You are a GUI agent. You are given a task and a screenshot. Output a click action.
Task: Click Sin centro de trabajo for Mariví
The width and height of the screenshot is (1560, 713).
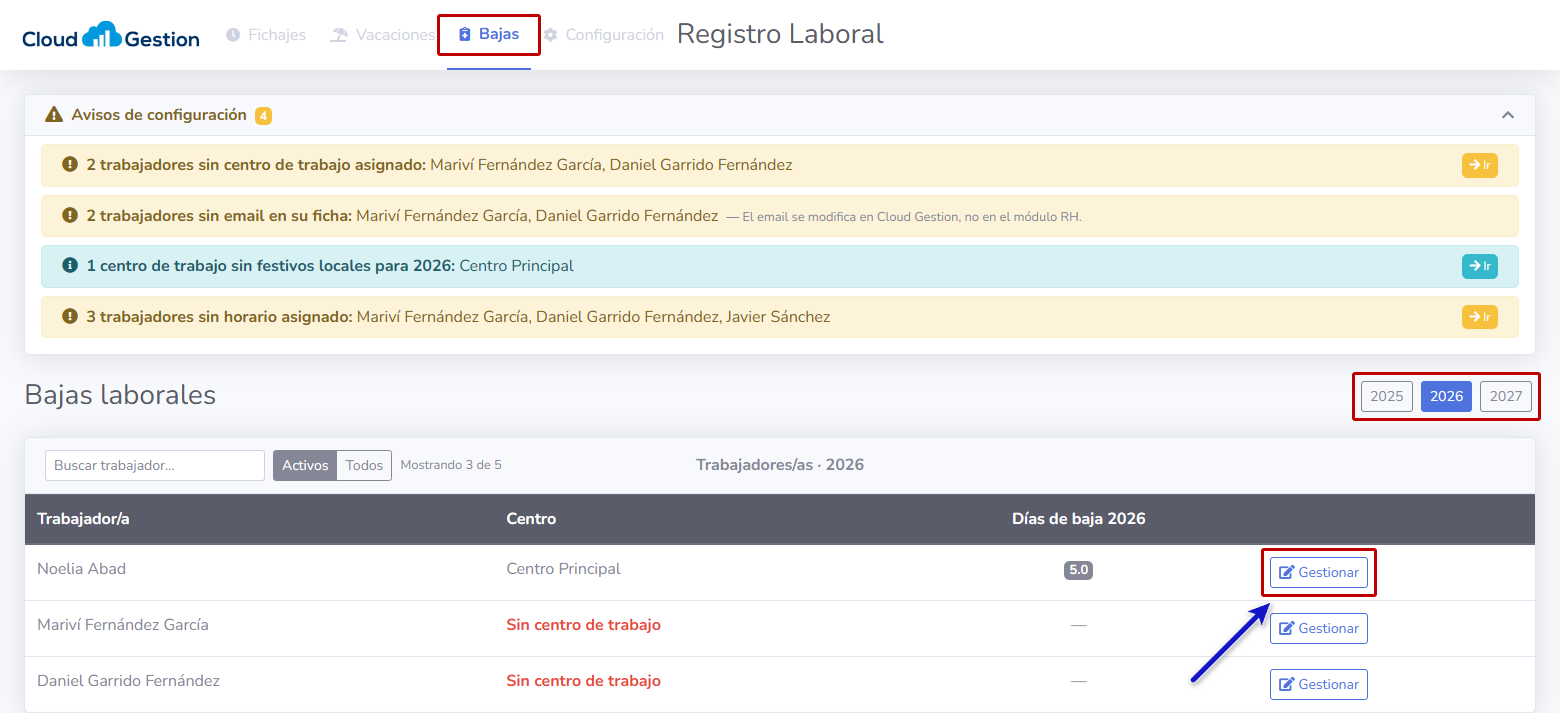pos(584,625)
